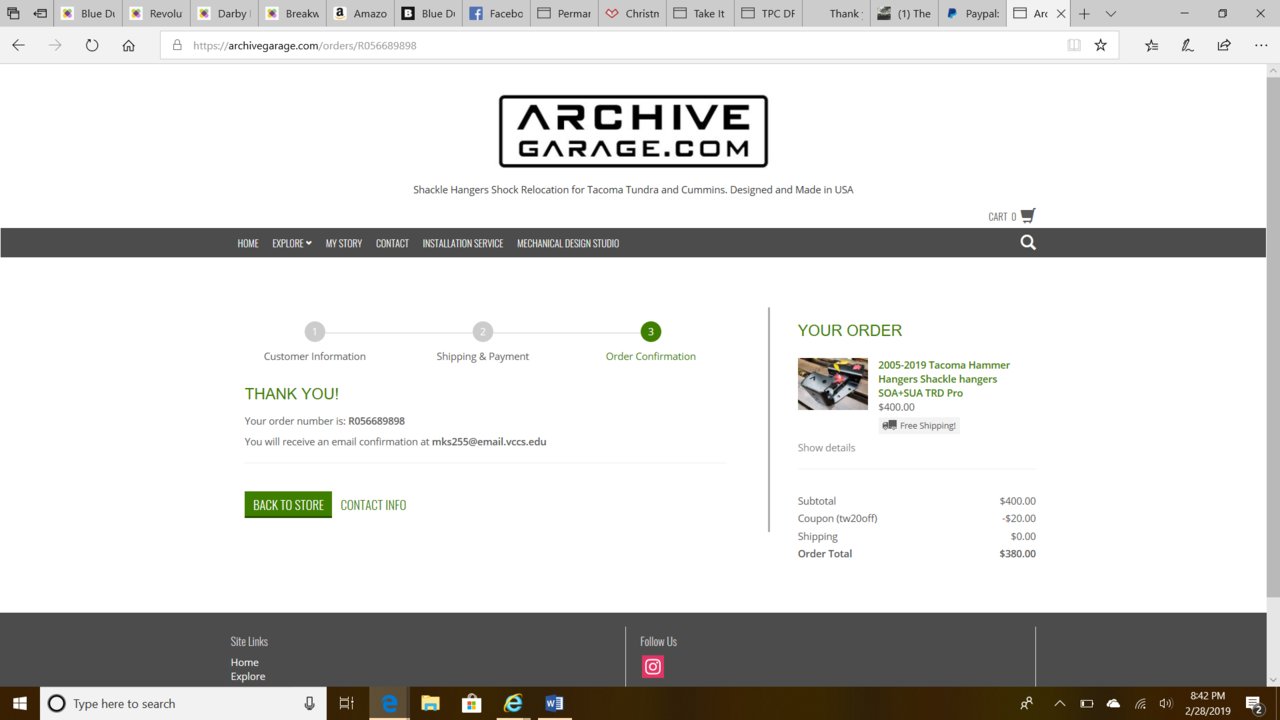The height and width of the screenshot is (720, 1280).
Task: Click step 2 Shipping & Payment circle
Action: [x=483, y=332]
